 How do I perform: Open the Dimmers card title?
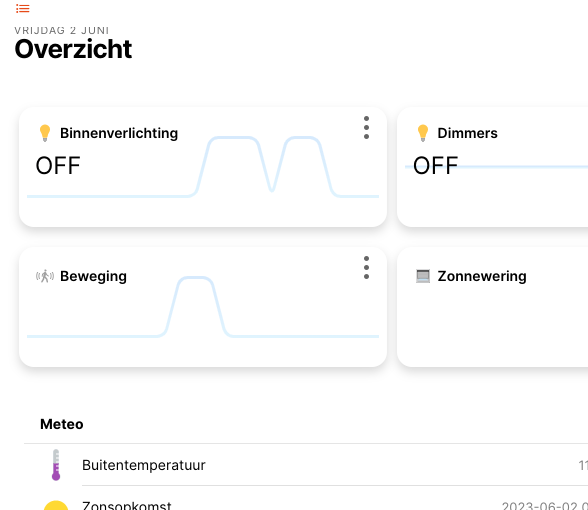point(467,133)
